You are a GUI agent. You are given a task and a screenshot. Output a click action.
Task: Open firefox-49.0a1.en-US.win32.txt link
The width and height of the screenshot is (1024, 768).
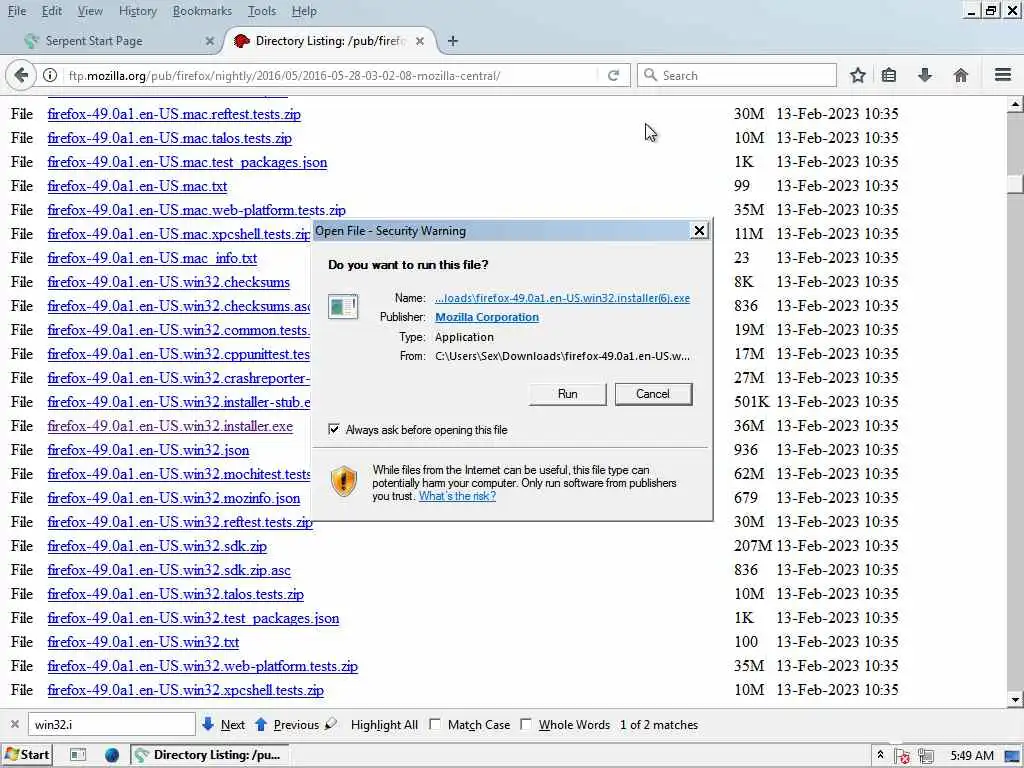click(143, 643)
